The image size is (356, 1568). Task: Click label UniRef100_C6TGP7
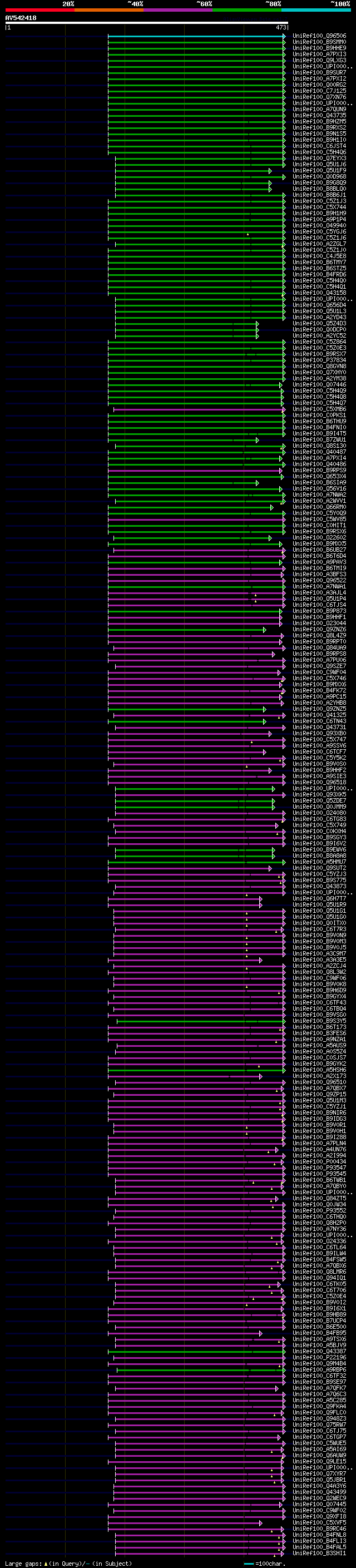click(x=319, y=1438)
